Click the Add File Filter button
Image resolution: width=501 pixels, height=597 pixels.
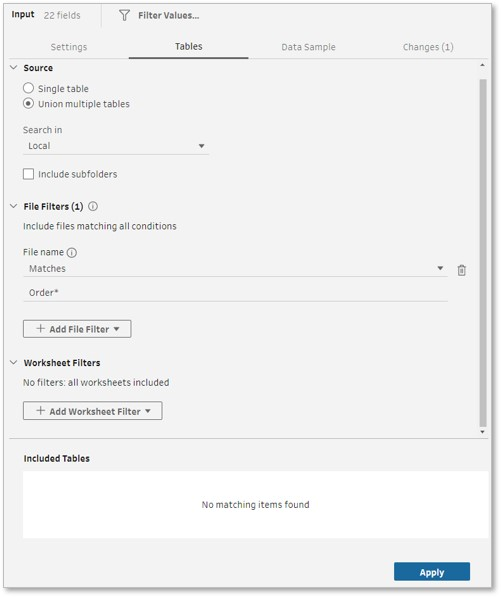coord(77,329)
